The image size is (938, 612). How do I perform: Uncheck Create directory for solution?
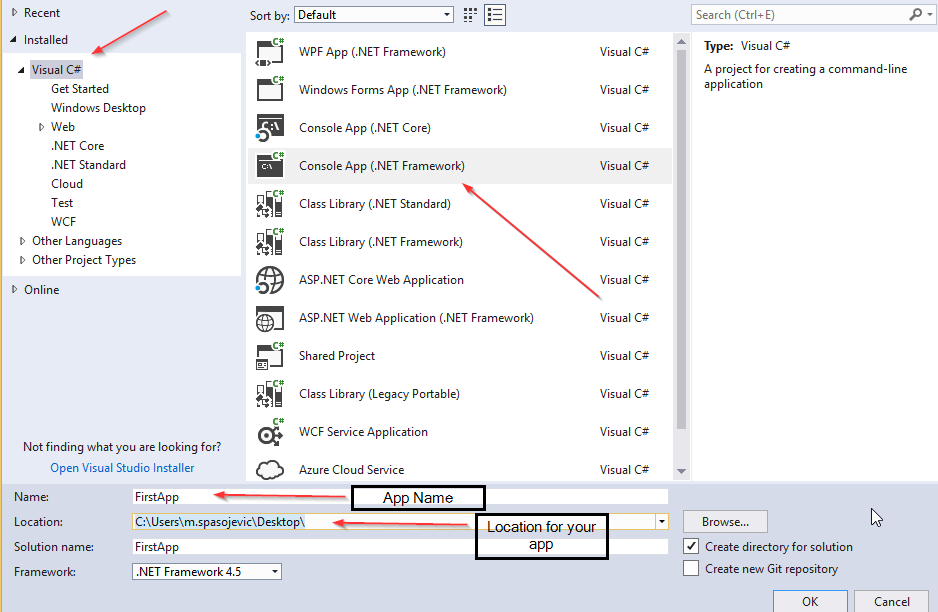click(693, 546)
